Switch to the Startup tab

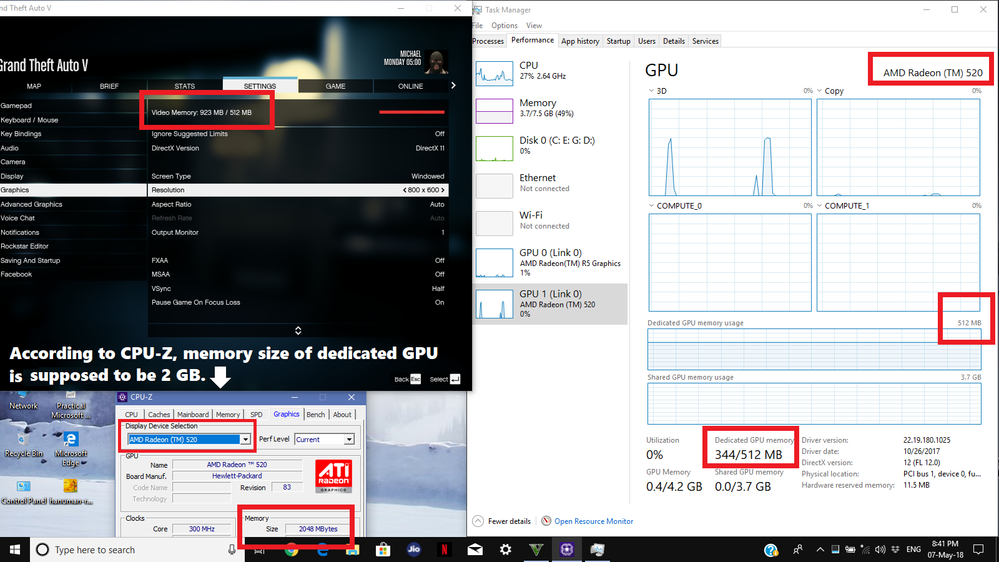point(618,41)
